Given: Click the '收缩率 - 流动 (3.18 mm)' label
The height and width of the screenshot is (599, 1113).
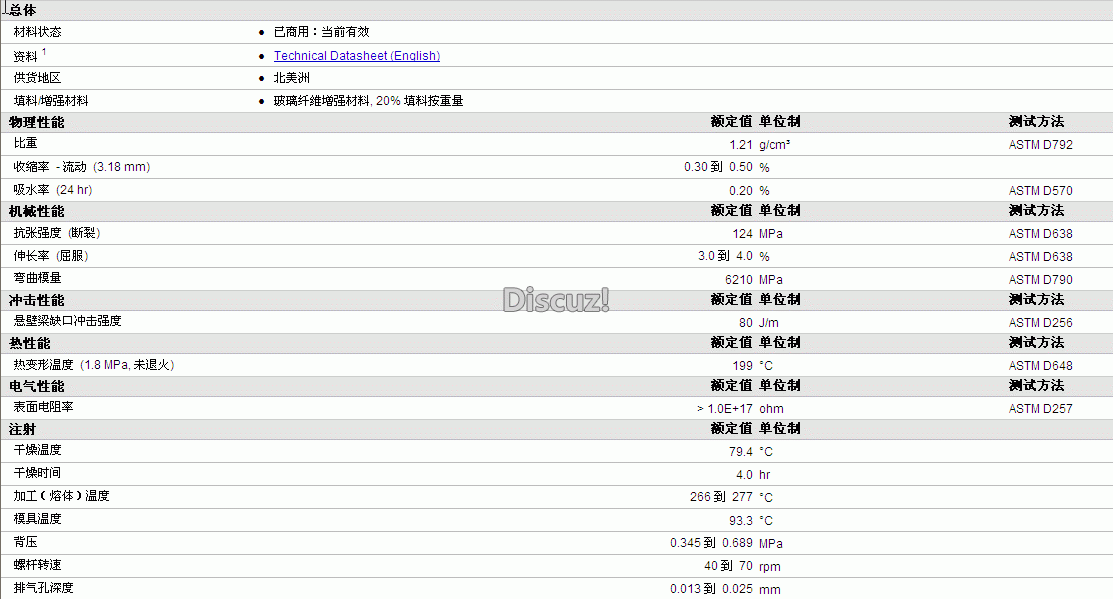Looking at the screenshot, I should point(82,167).
